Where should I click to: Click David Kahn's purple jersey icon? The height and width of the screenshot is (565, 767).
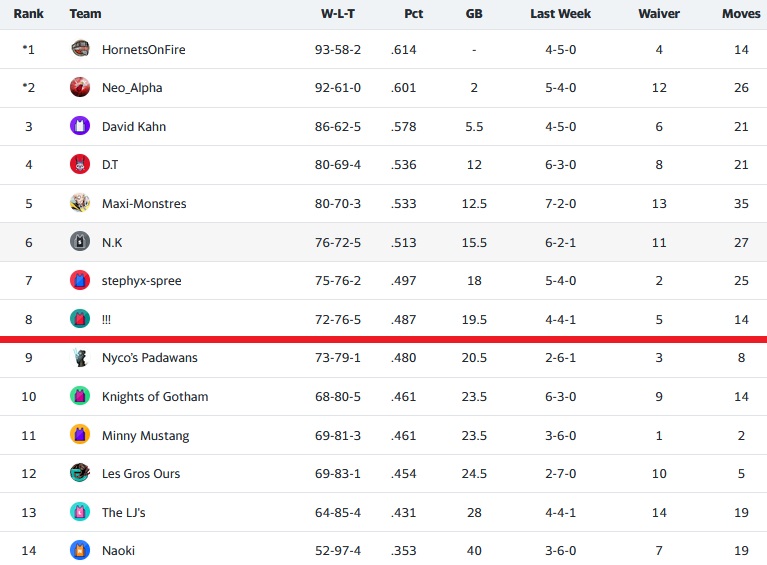coord(80,126)
